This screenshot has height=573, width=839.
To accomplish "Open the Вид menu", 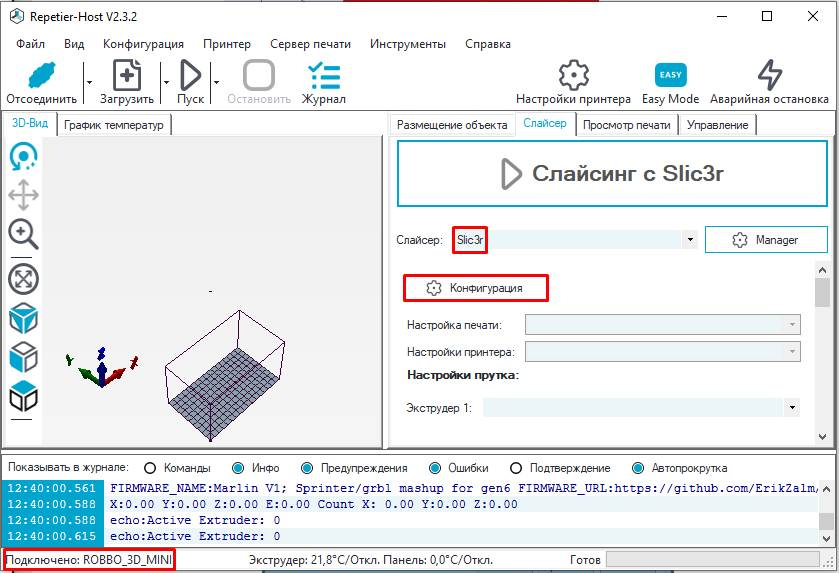I will pyautogui.click(x=74, y=44).
